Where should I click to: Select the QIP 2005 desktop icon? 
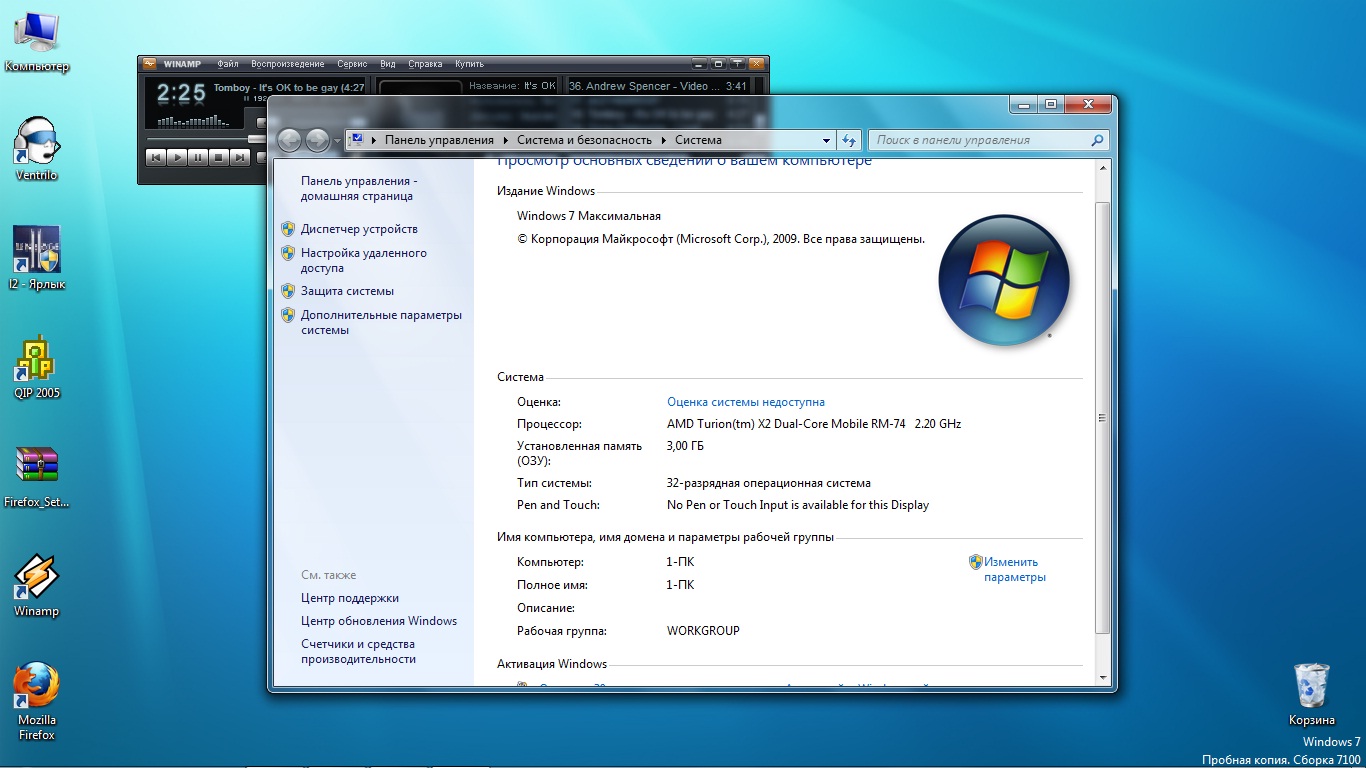pos(37,366)
